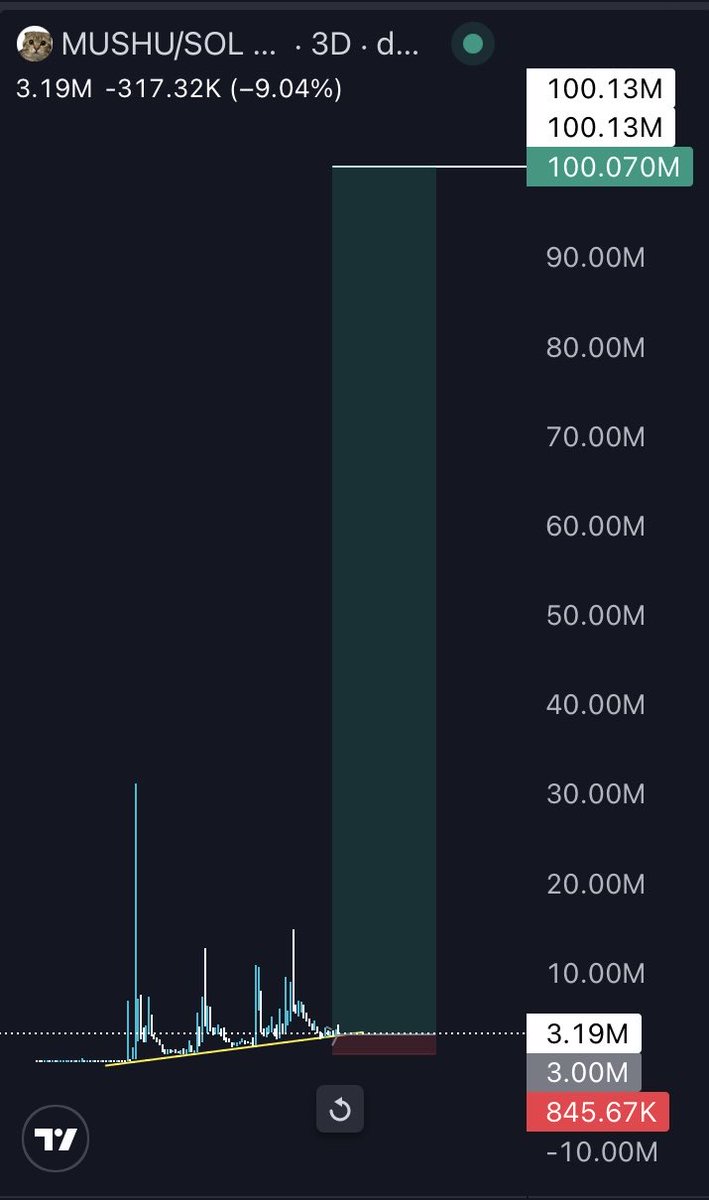The image size is (709, 1200).
Task: Click the 90.00M price axis label
Action: tap(596, 258)
